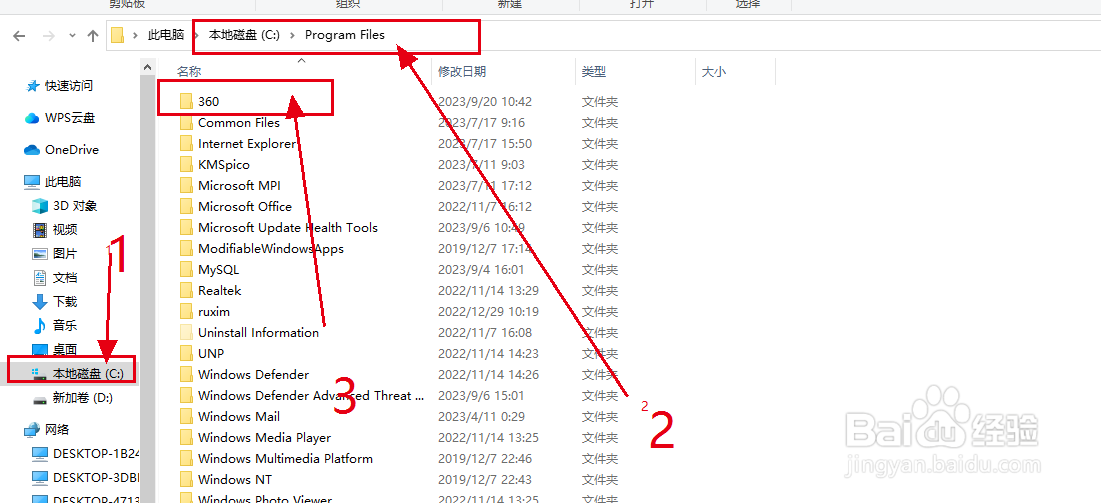Image resolution: width=1101 pixels, height=503 pixels.
Task: Select the 360 folder
Action: [209, 101]
